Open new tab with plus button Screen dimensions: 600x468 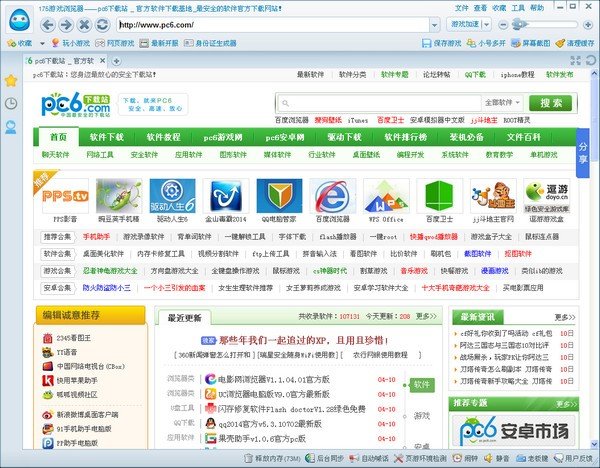click(x=117, y=60)
